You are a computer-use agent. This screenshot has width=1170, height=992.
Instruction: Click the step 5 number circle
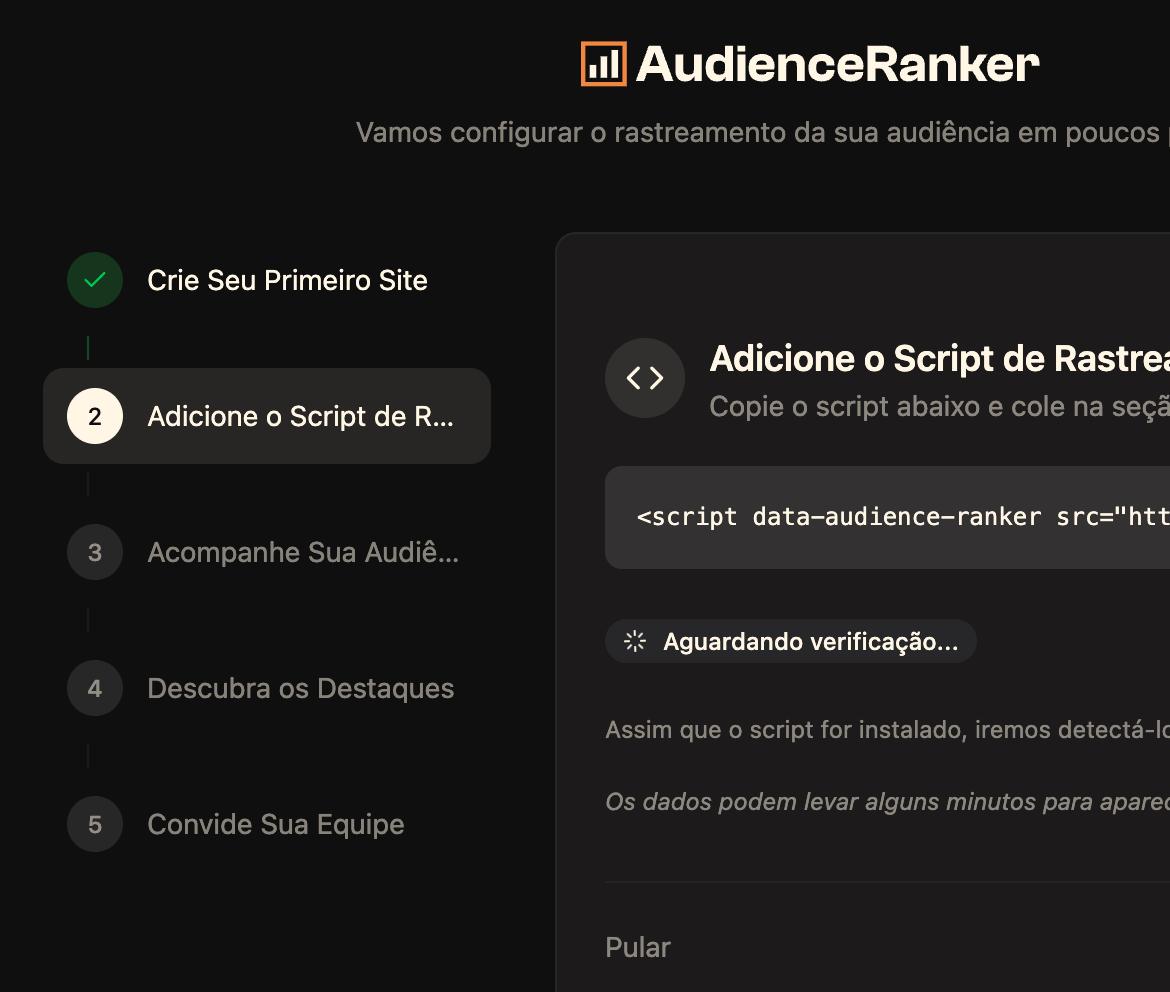(x=95, y=824)
